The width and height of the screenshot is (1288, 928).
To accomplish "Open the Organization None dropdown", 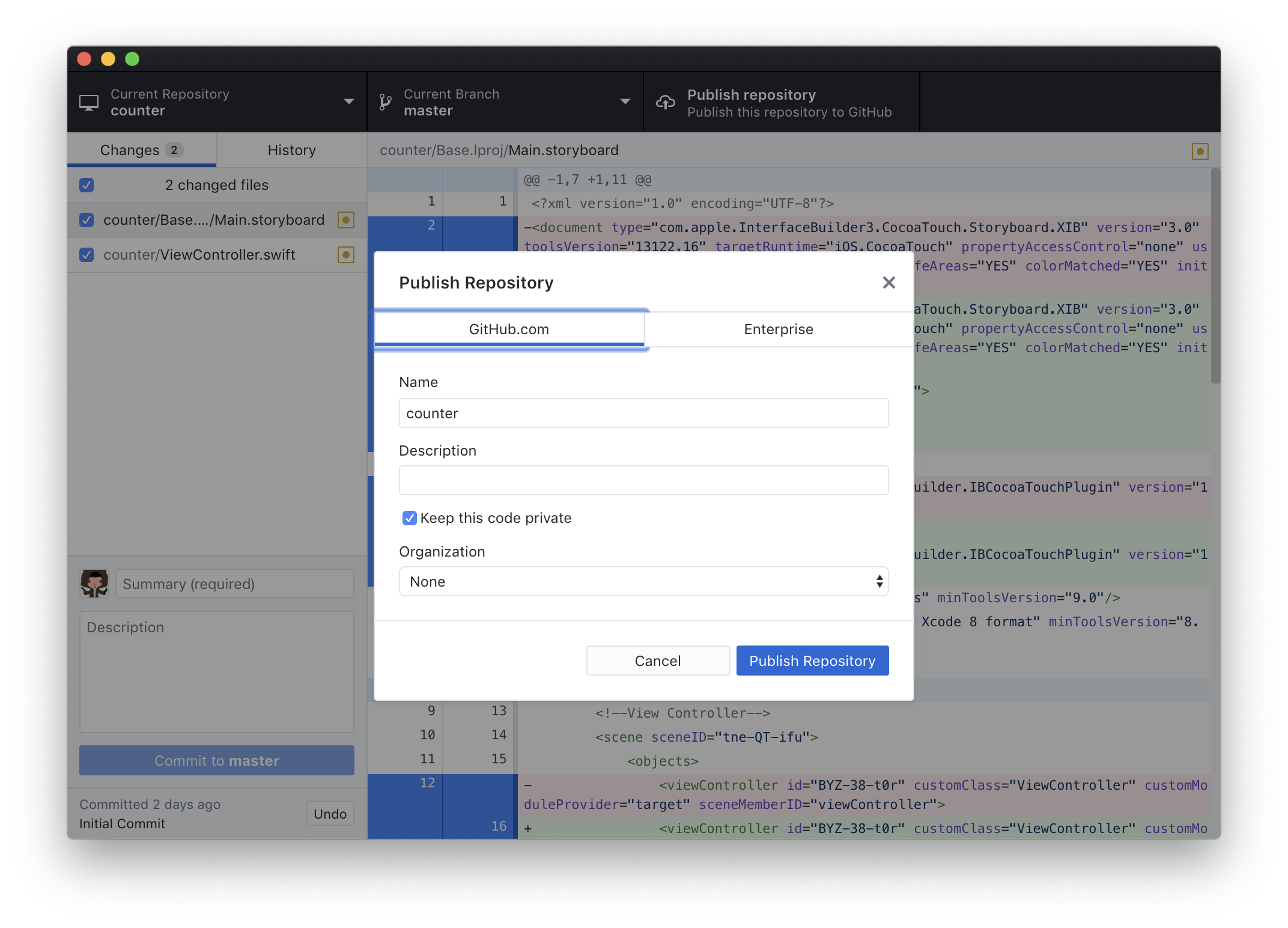I will (x=643, y=581).
